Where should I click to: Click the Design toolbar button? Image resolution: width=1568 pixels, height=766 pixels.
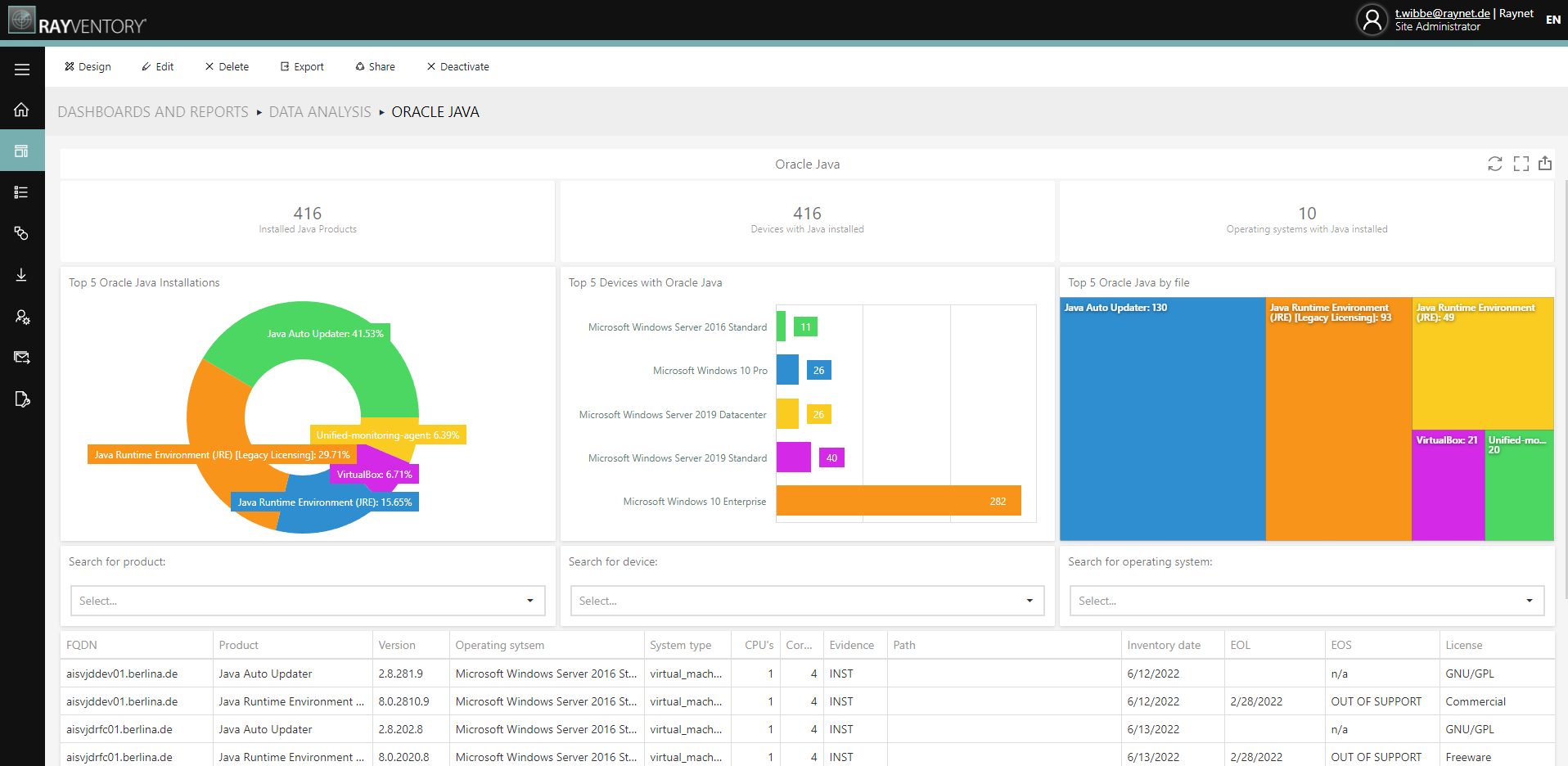[x=88, y=67]
